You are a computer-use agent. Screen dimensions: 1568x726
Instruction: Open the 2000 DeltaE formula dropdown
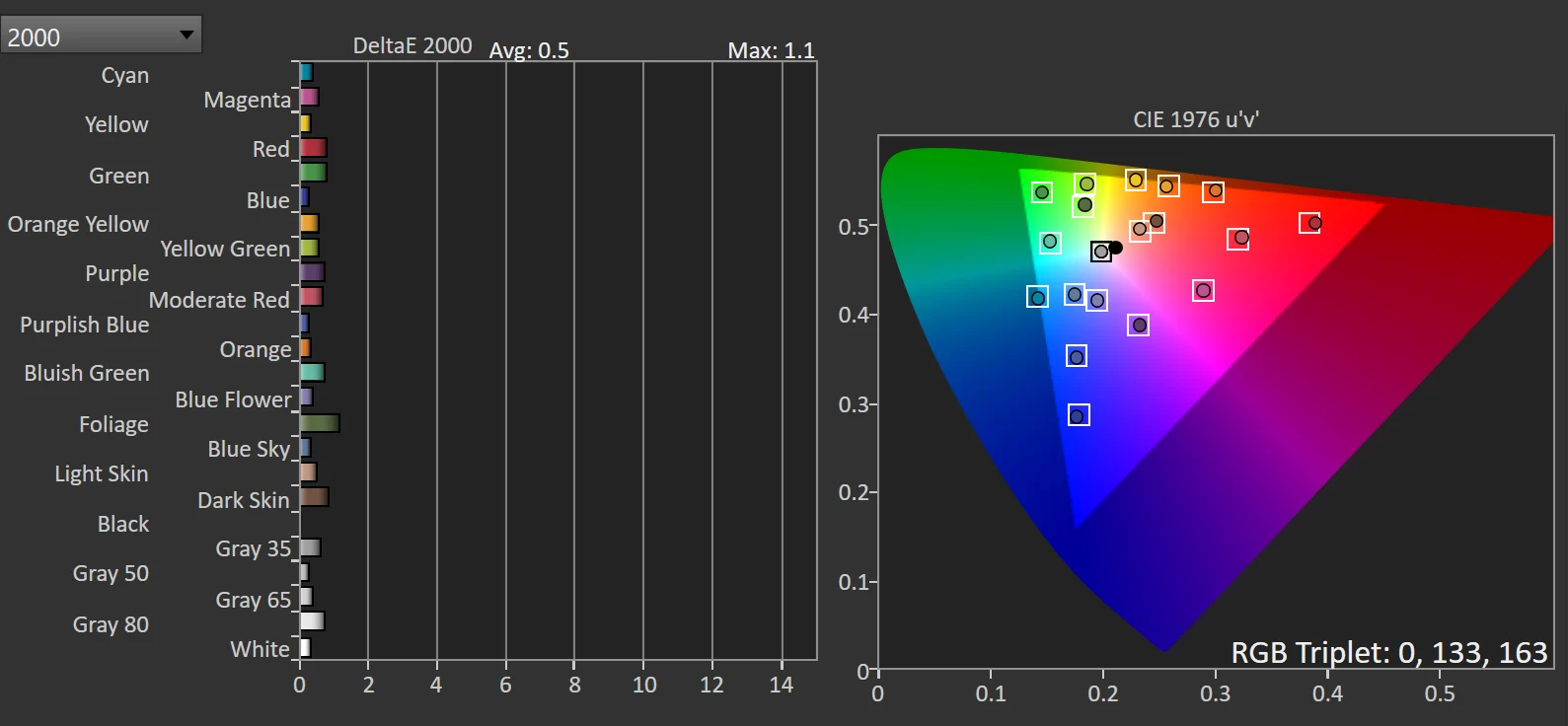click(x=100, y=36)
